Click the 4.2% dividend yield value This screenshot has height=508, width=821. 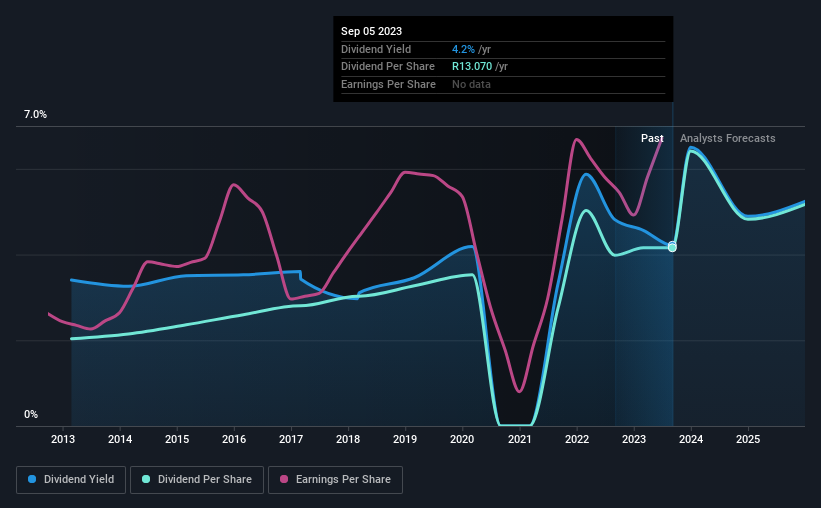(463, 49)
